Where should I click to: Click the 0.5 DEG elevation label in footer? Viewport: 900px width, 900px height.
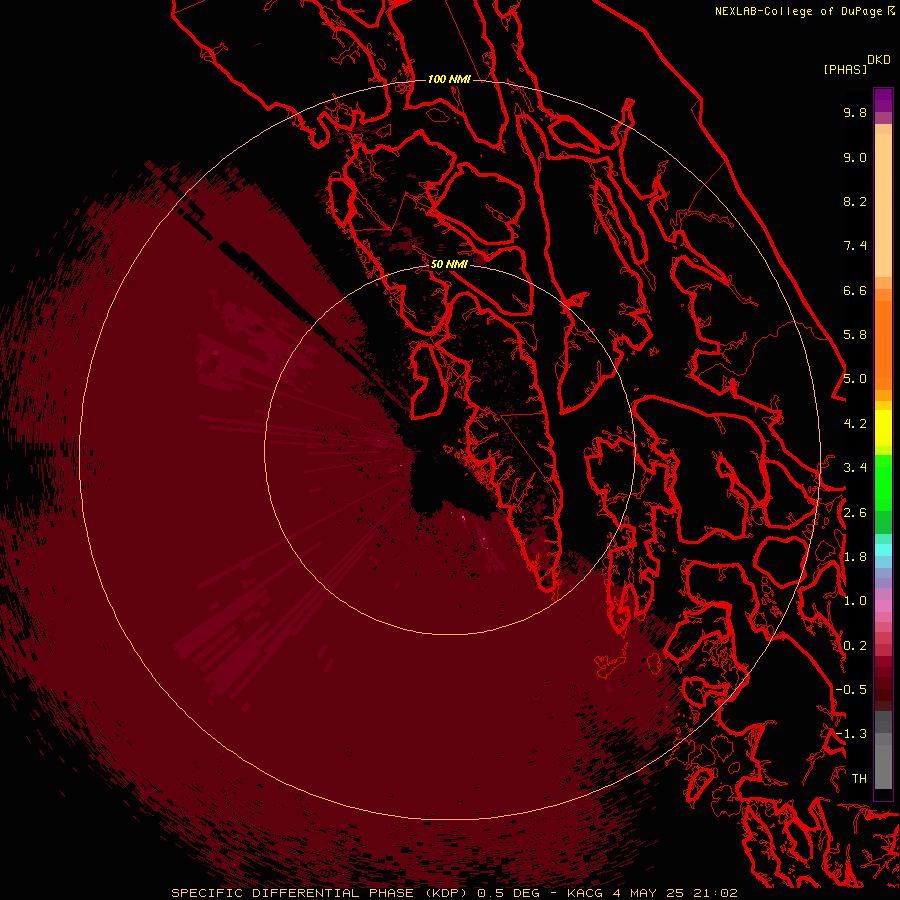[x=509, y=893]
